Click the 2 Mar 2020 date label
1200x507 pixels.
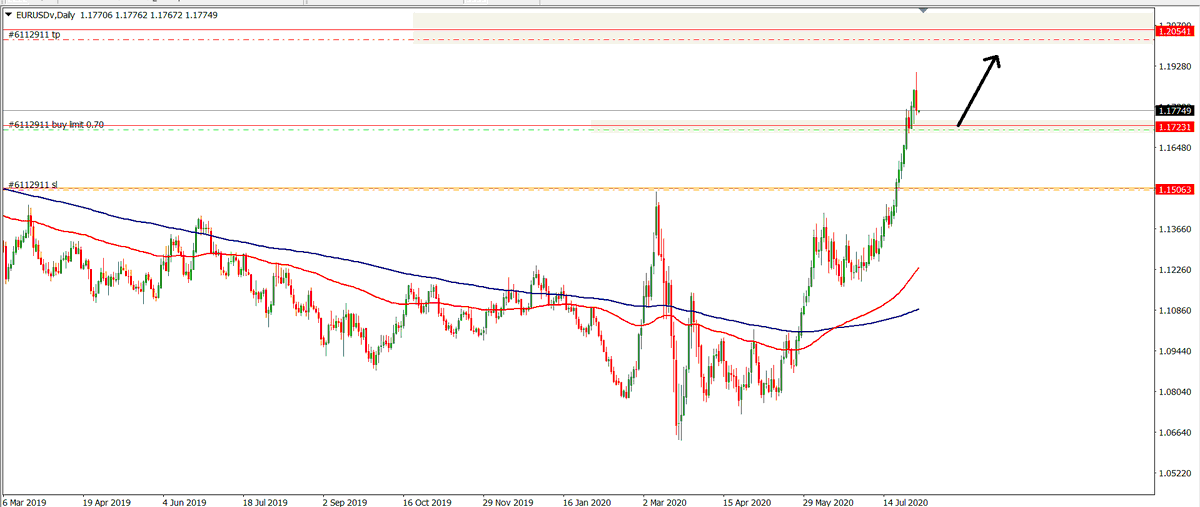[667, 501]
